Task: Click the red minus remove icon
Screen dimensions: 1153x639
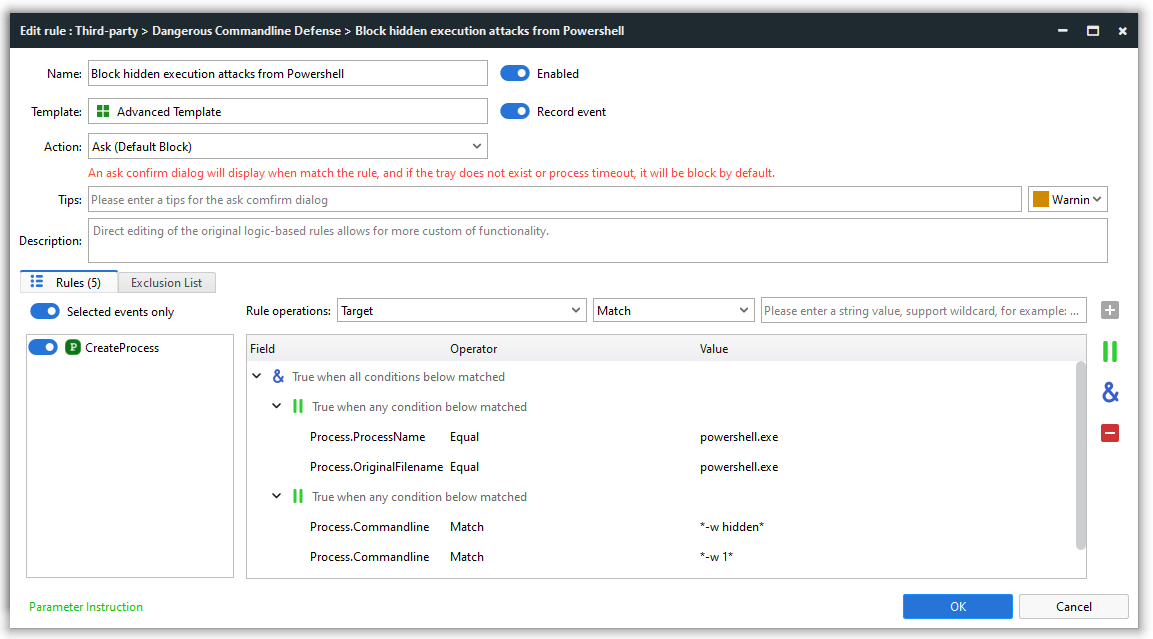Action: pyautogui.click(x=1109, y=433)
